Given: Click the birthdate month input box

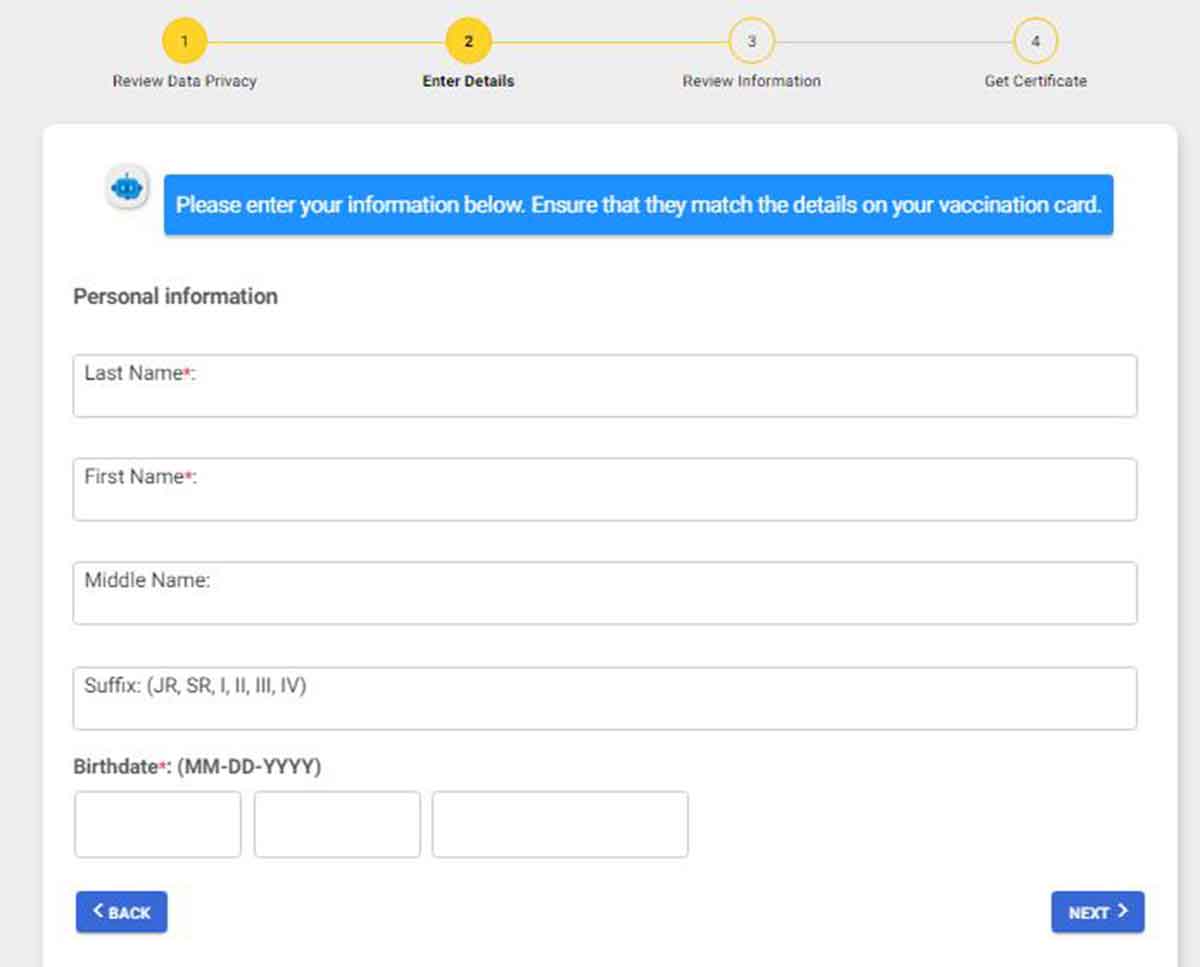Looking at the screenshot, I should [x=157, y=824].
